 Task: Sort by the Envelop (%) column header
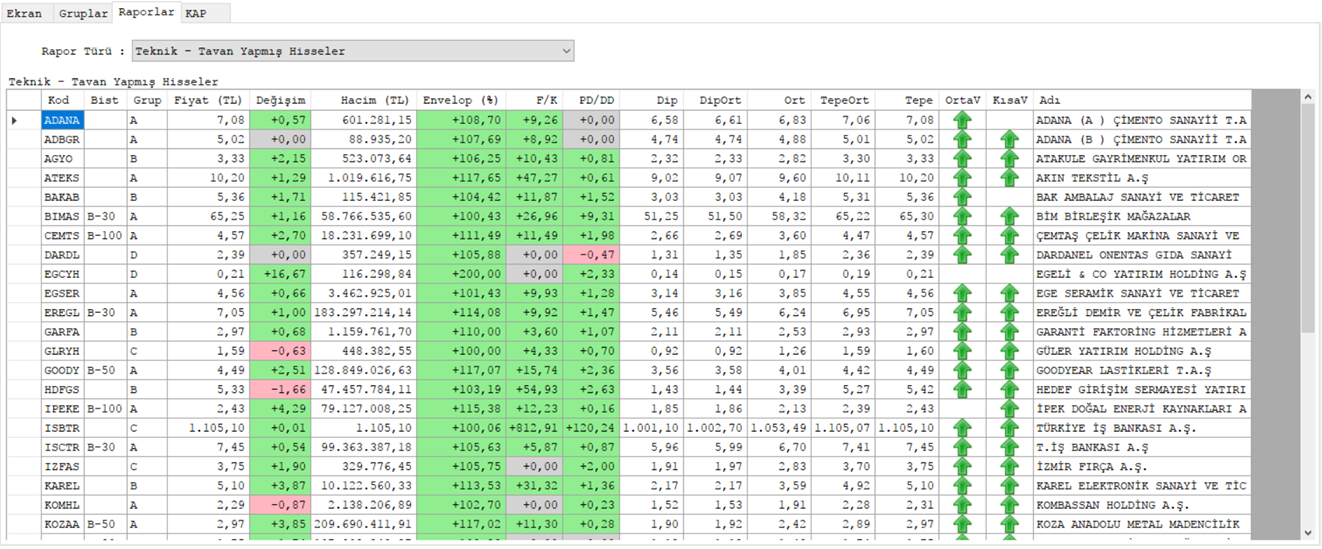point(461,100)
